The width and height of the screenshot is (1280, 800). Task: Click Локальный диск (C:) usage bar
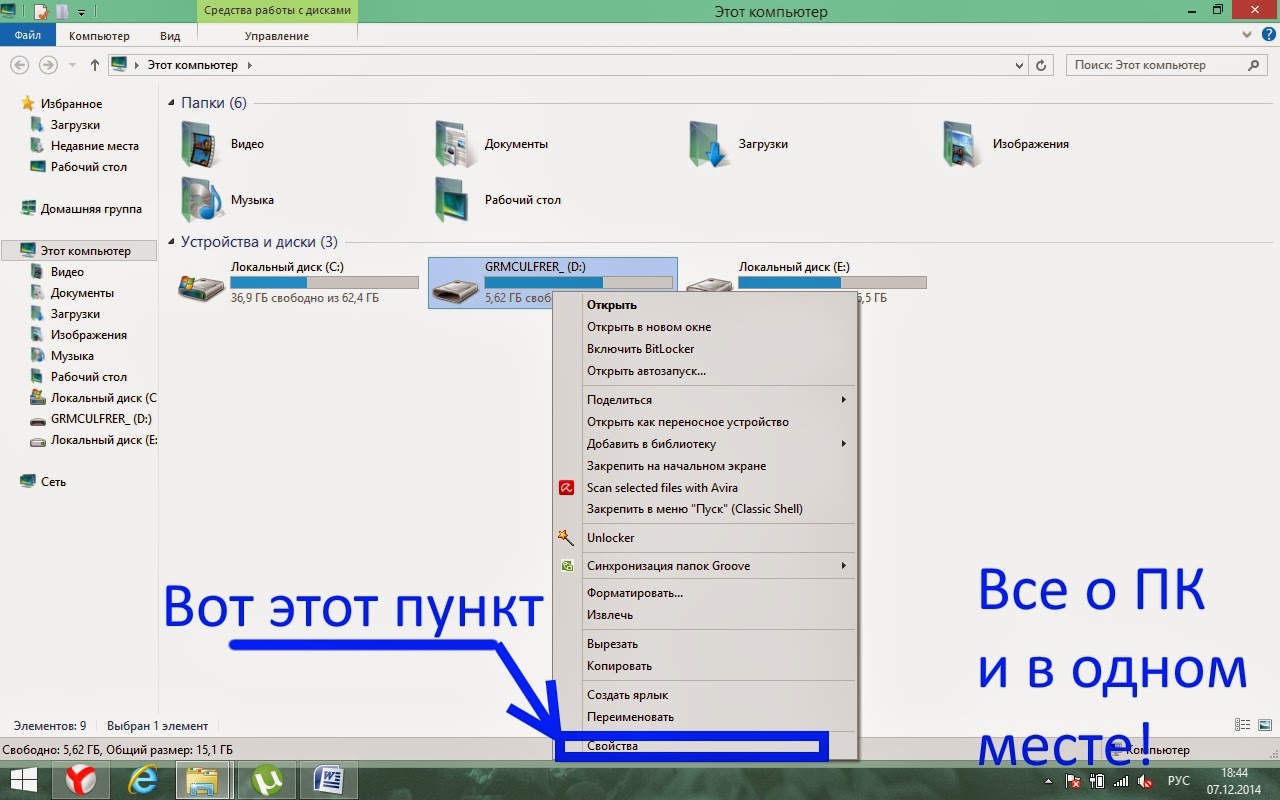click(x=324, y=283)
